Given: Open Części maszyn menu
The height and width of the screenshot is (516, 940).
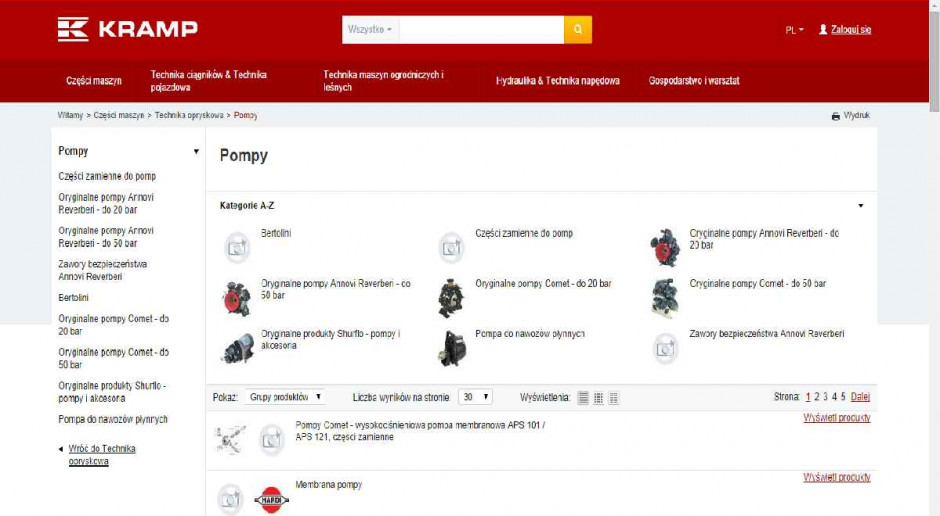Looking at the screenshot, I should pos(94,80).
